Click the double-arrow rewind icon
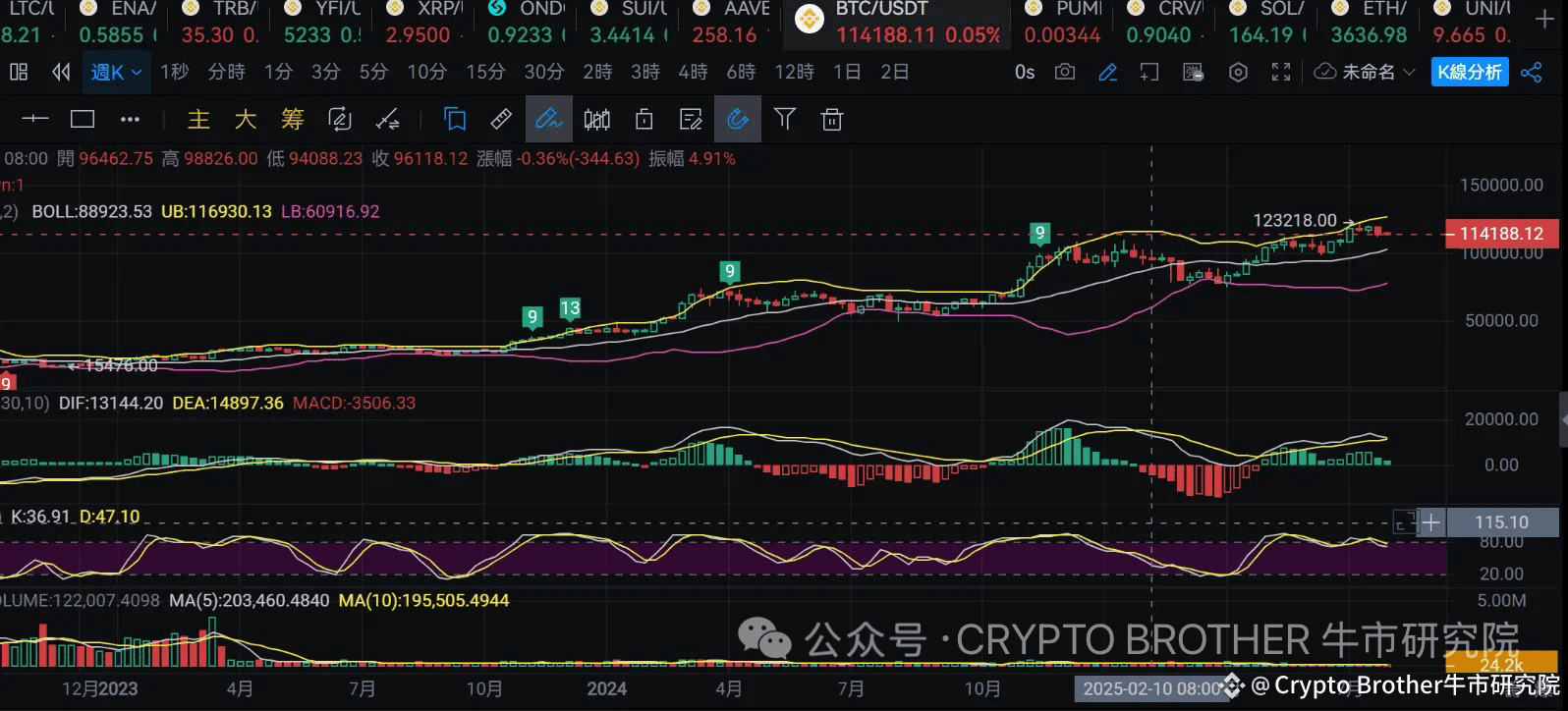 tap(61, 72)
